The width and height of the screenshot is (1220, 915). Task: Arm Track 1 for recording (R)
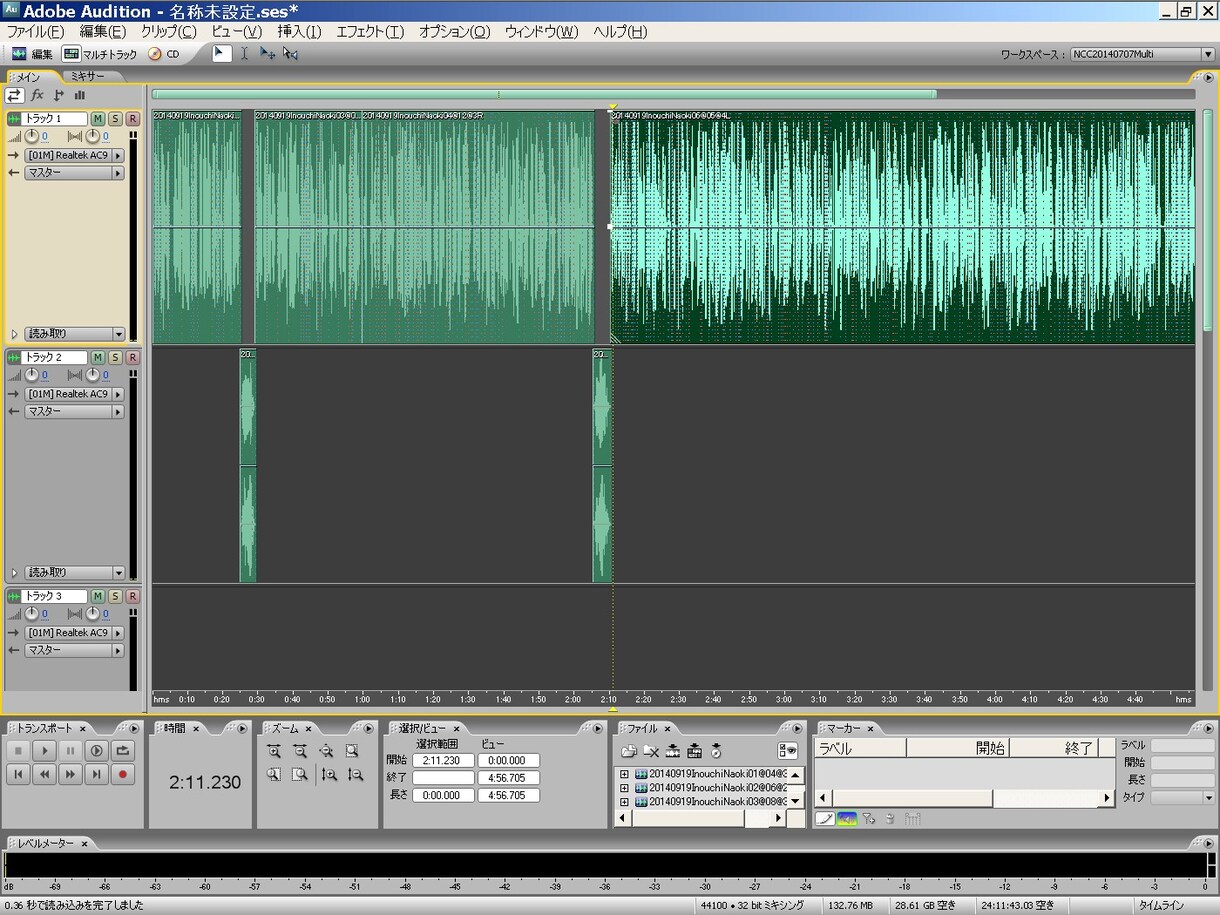coord(133,119)
